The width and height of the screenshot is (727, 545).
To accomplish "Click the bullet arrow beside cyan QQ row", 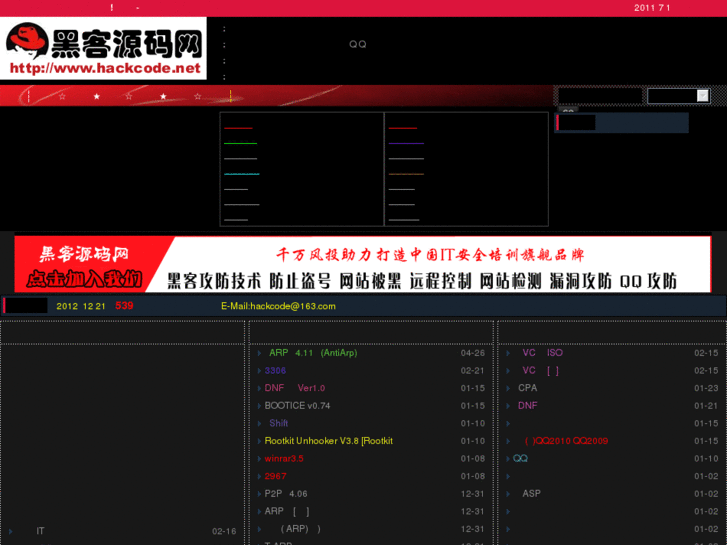I will (x=508, y=459).
